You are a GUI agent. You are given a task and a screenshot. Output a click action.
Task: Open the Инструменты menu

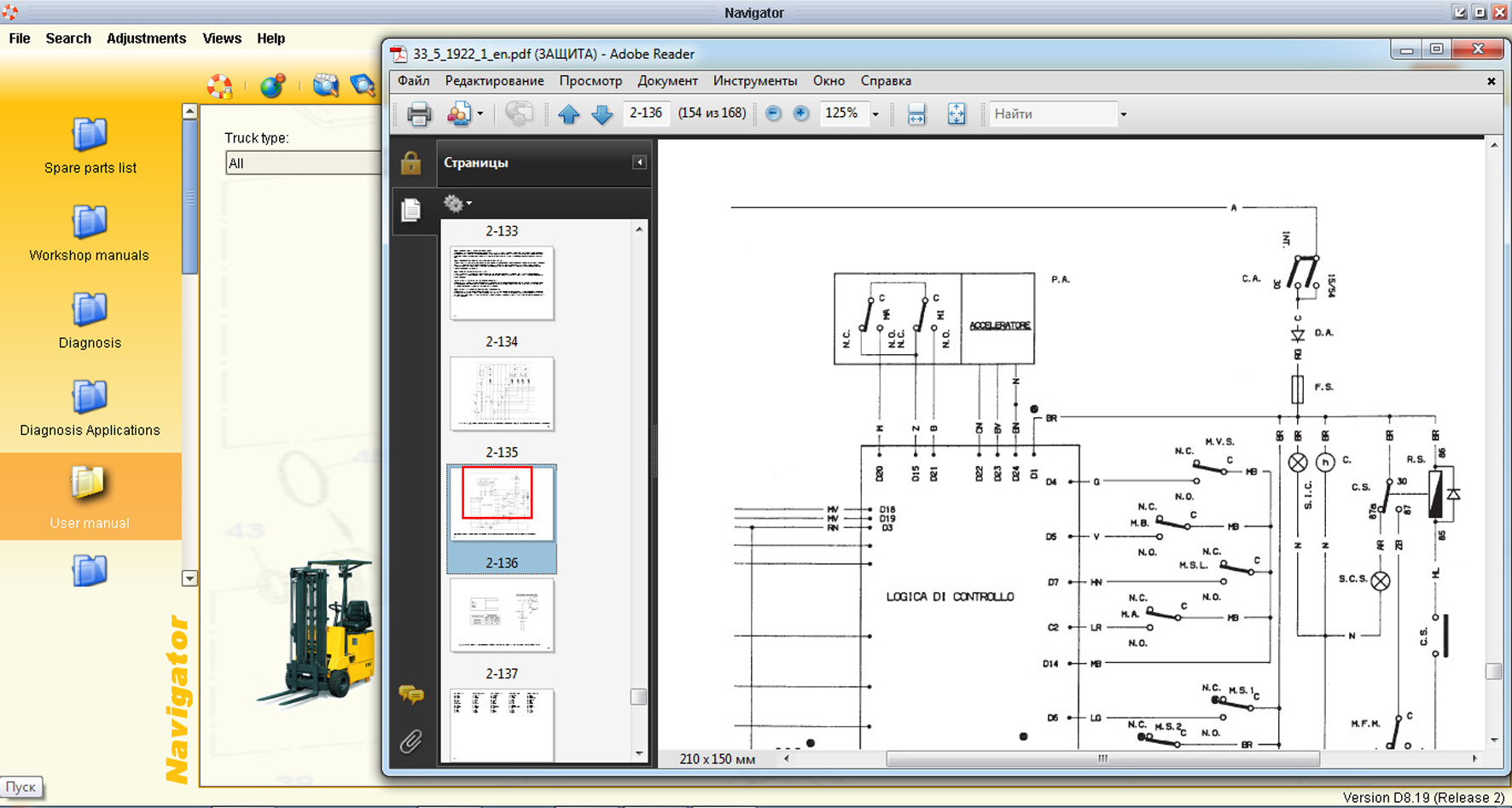tap(754, 81)
